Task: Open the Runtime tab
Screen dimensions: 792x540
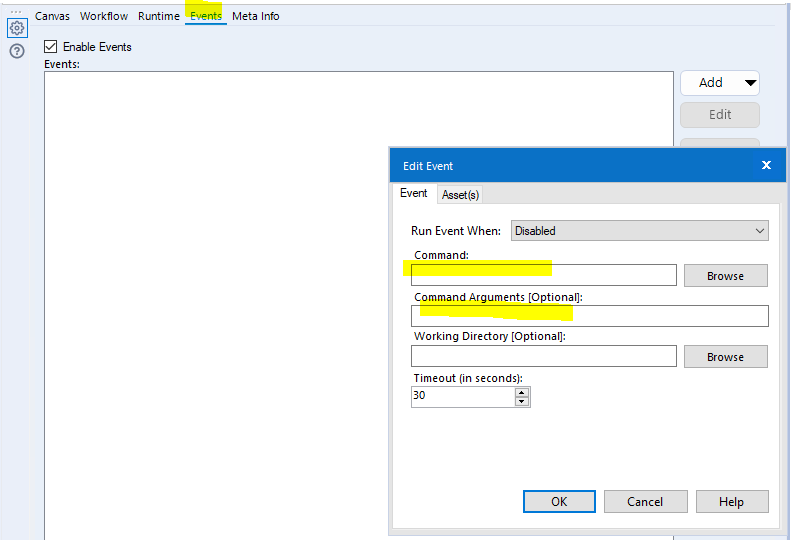Action: click(159, 16)
